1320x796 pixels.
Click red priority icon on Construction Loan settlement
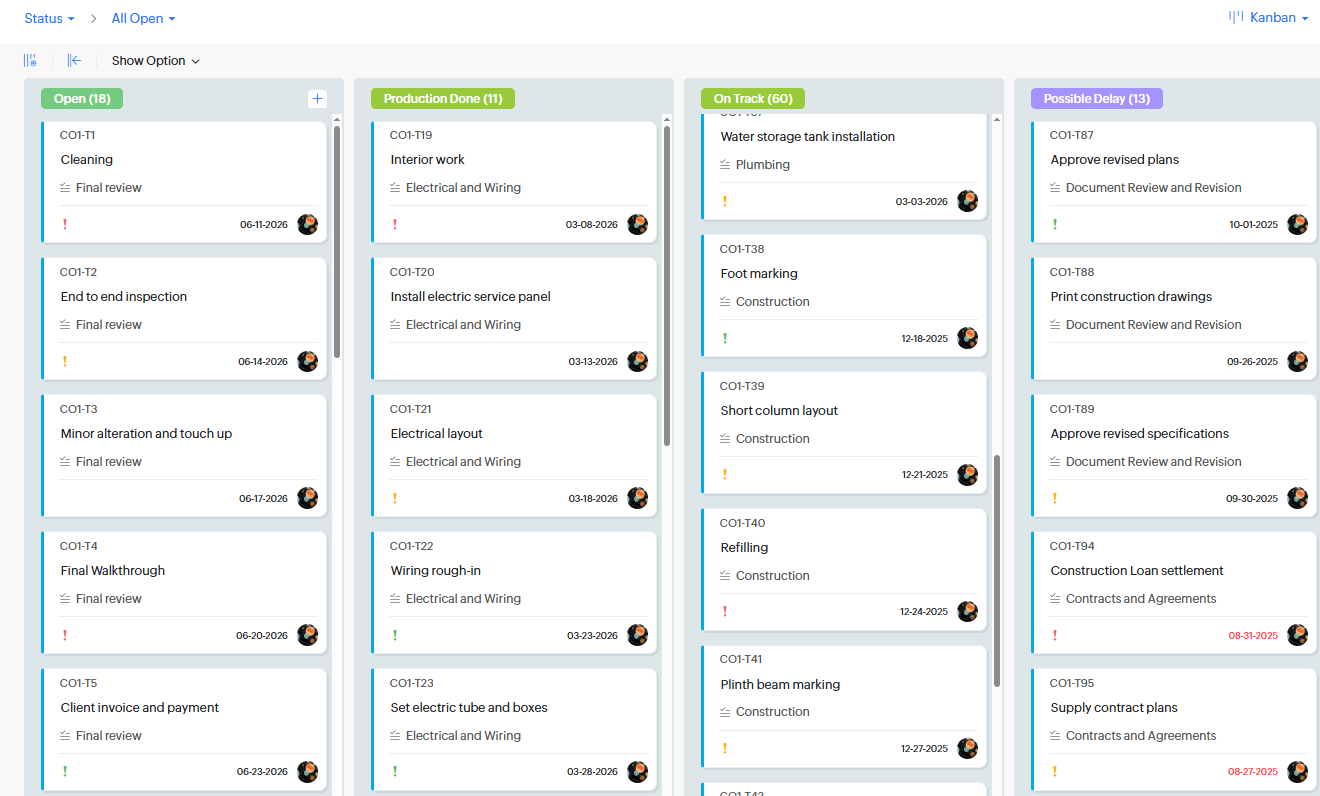[1055, 635]
